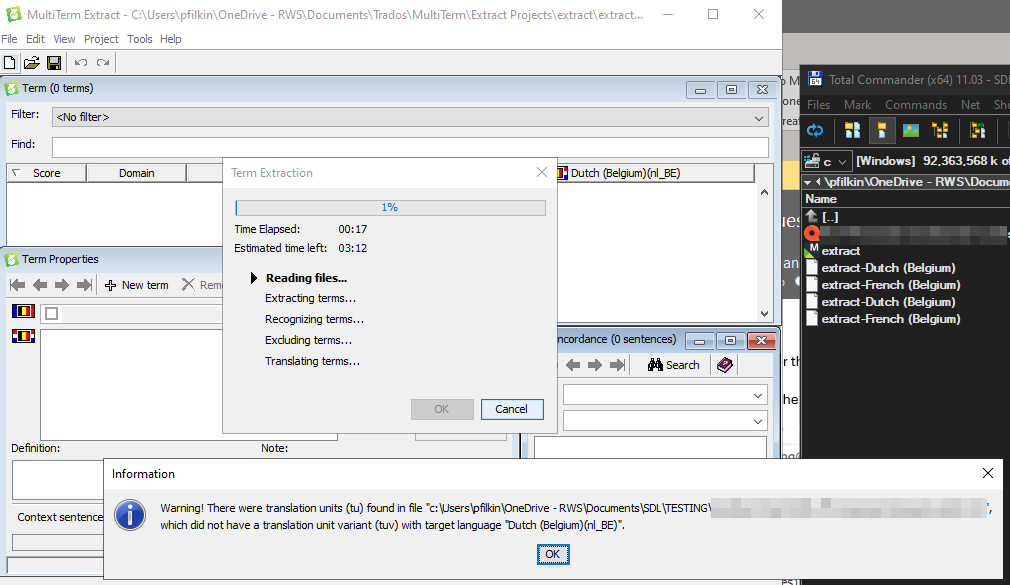The height and width of the screenshot is (585, 1010).
Task: Click the highlighted Total Commander toolbar icon
Action: coord(881,131)
